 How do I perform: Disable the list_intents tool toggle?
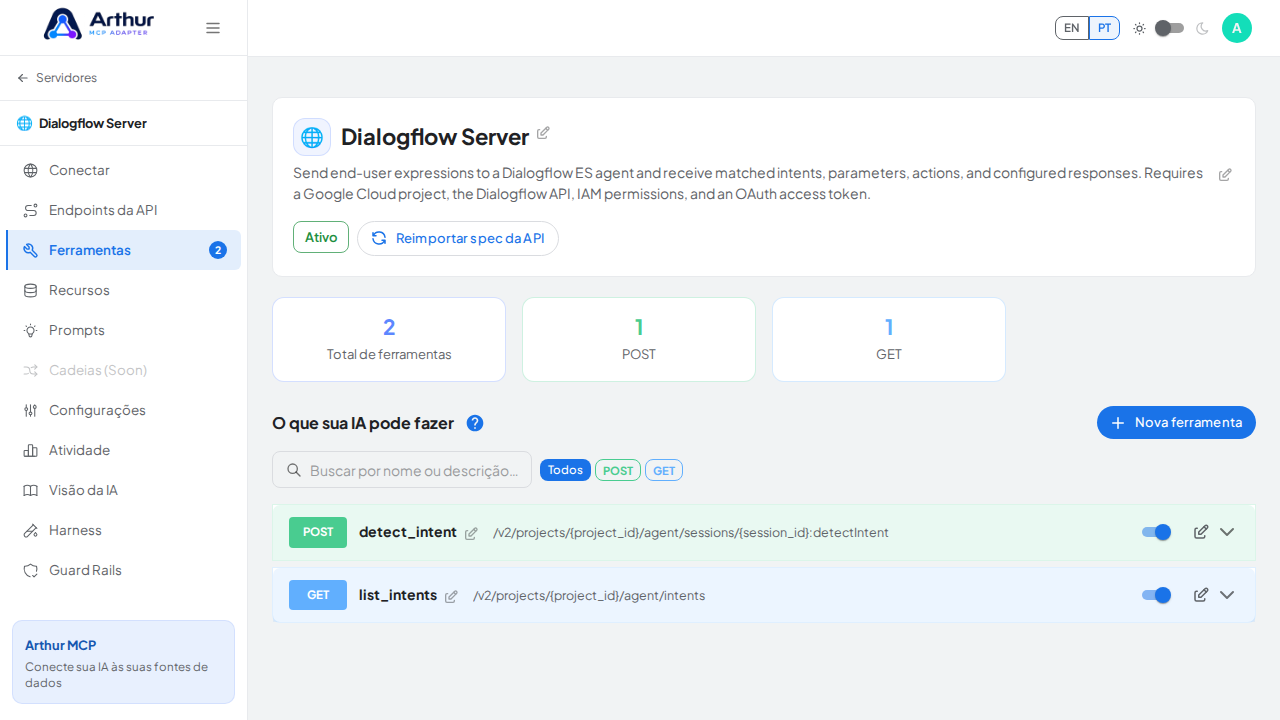coord(1157,595)
